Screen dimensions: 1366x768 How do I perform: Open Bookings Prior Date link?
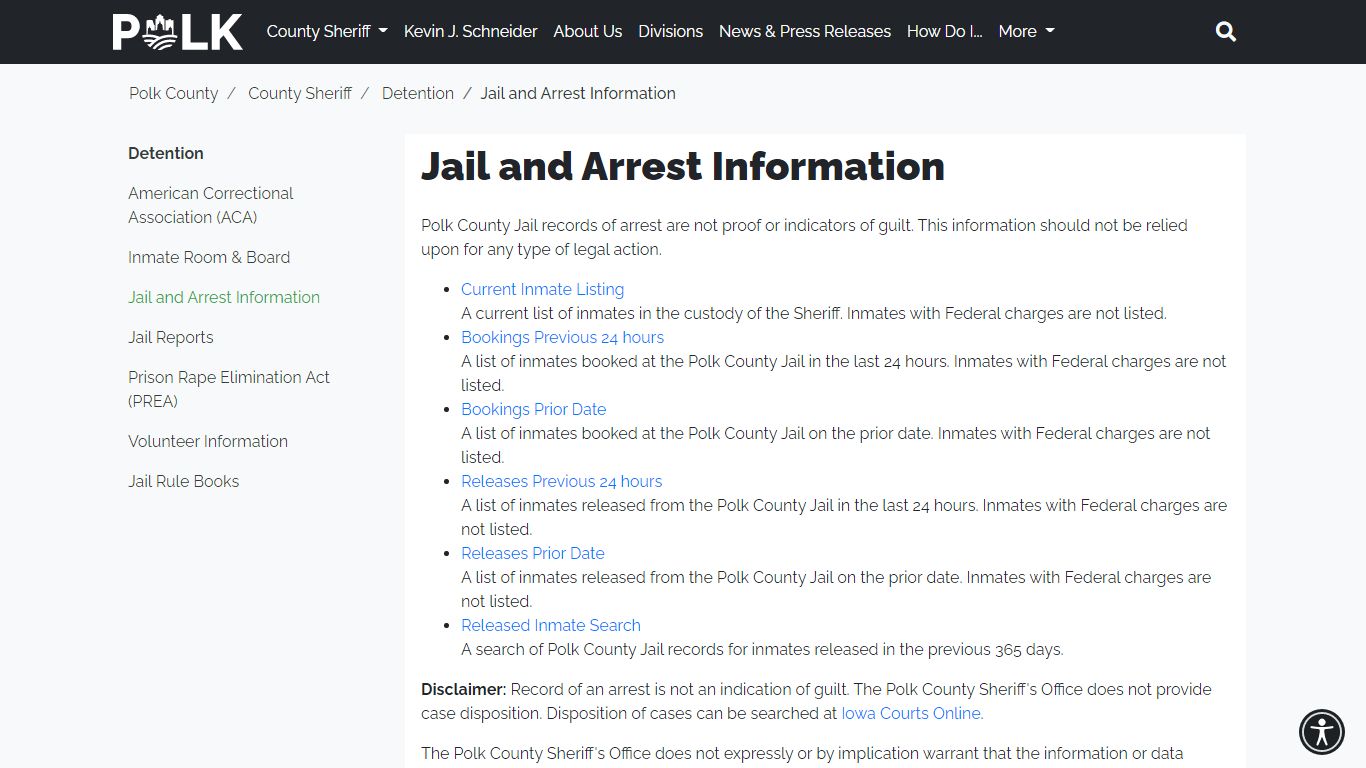point(534,409)
